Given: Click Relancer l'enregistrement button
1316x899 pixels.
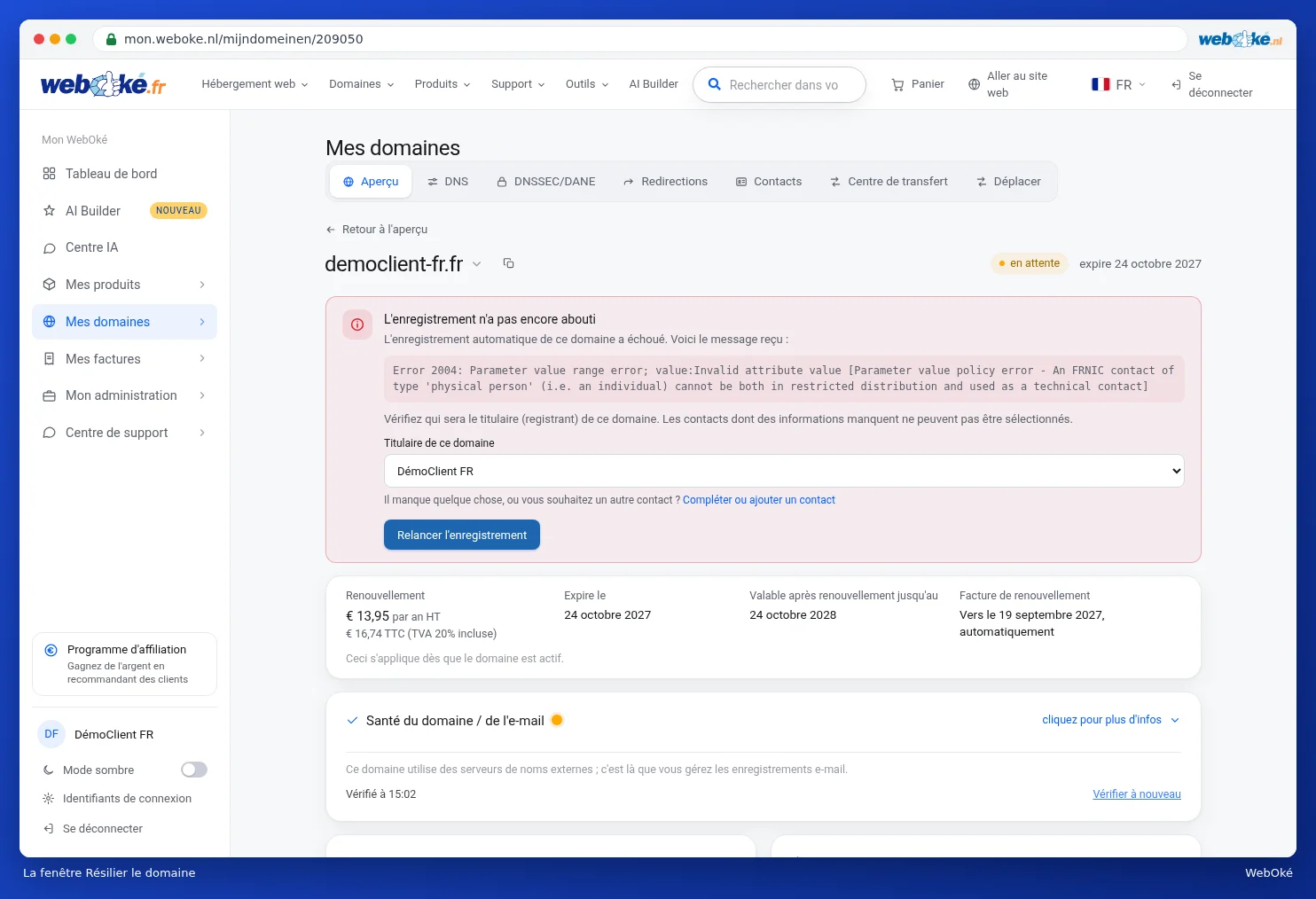Looking at the screenshot, I should [462, 535].
